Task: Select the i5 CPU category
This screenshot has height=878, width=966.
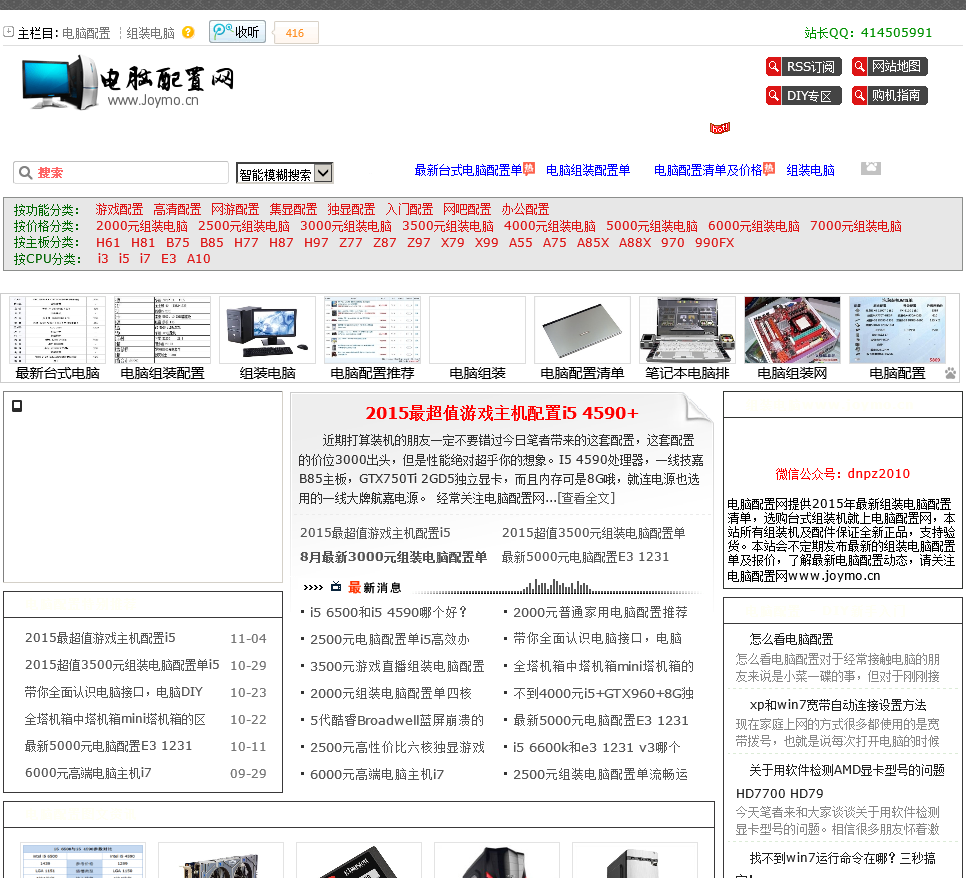Action: click(124, 259)
